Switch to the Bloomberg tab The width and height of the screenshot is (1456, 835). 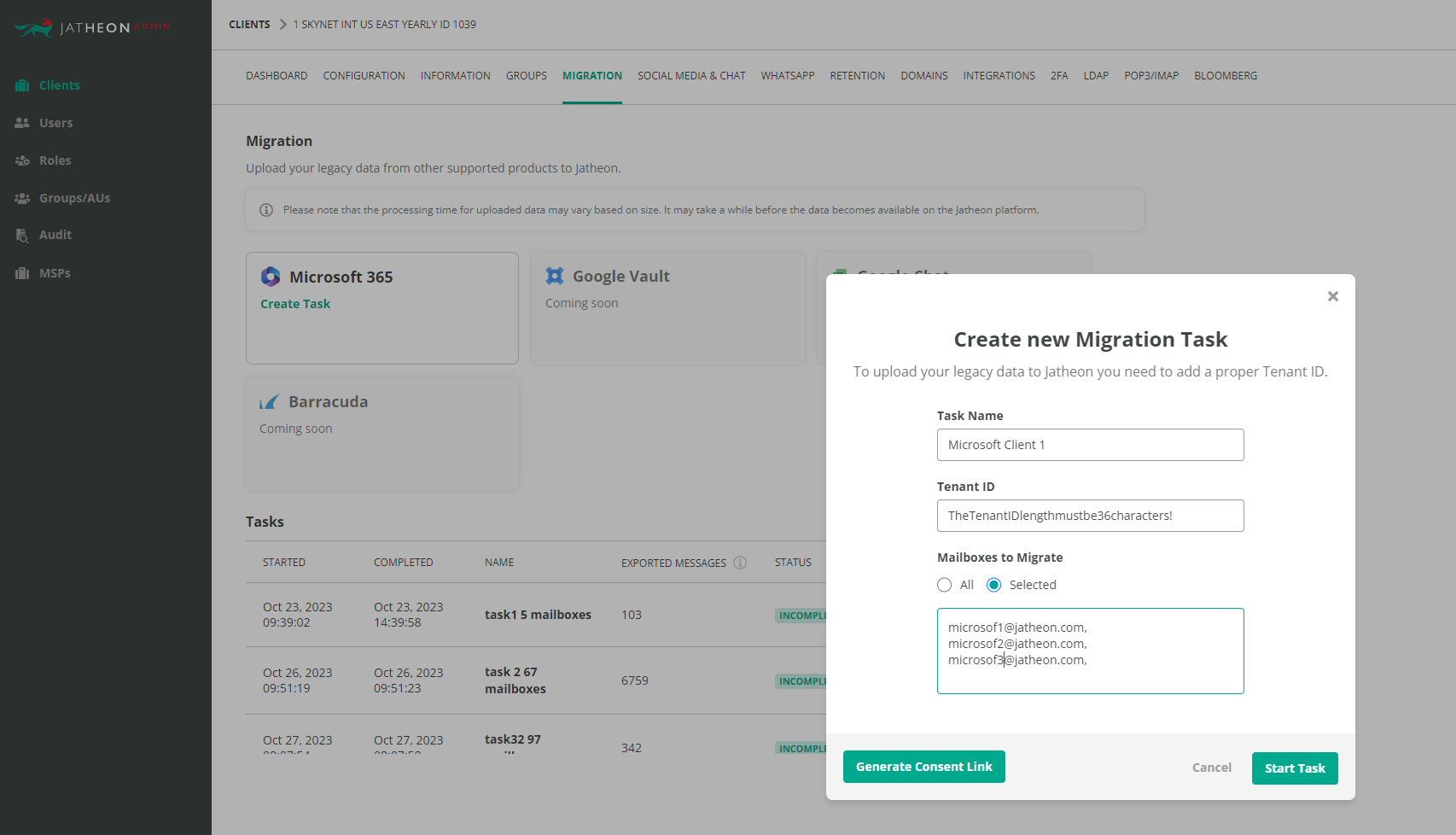tap(1226, 76)
